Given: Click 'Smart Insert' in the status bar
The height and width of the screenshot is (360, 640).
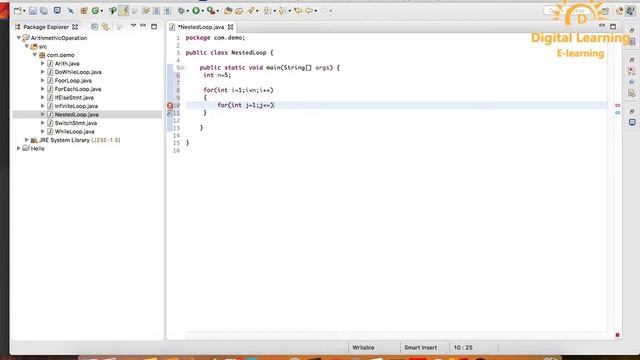Looking at the screenshot, I should 420,348.
